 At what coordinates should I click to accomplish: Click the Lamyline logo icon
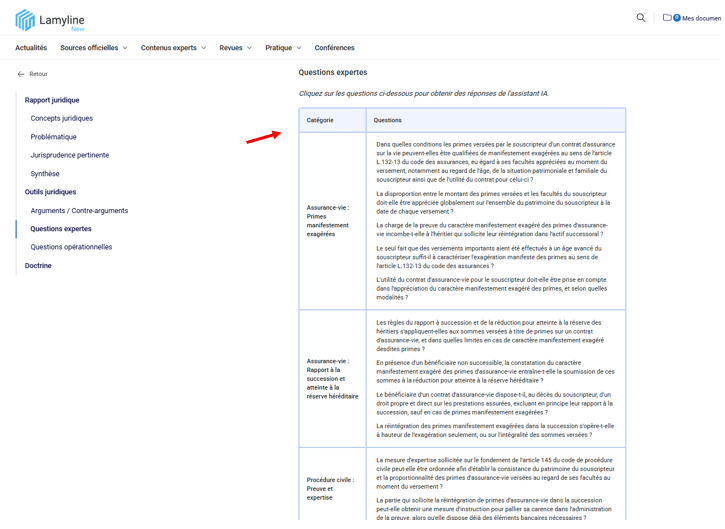tap(24, 20)
